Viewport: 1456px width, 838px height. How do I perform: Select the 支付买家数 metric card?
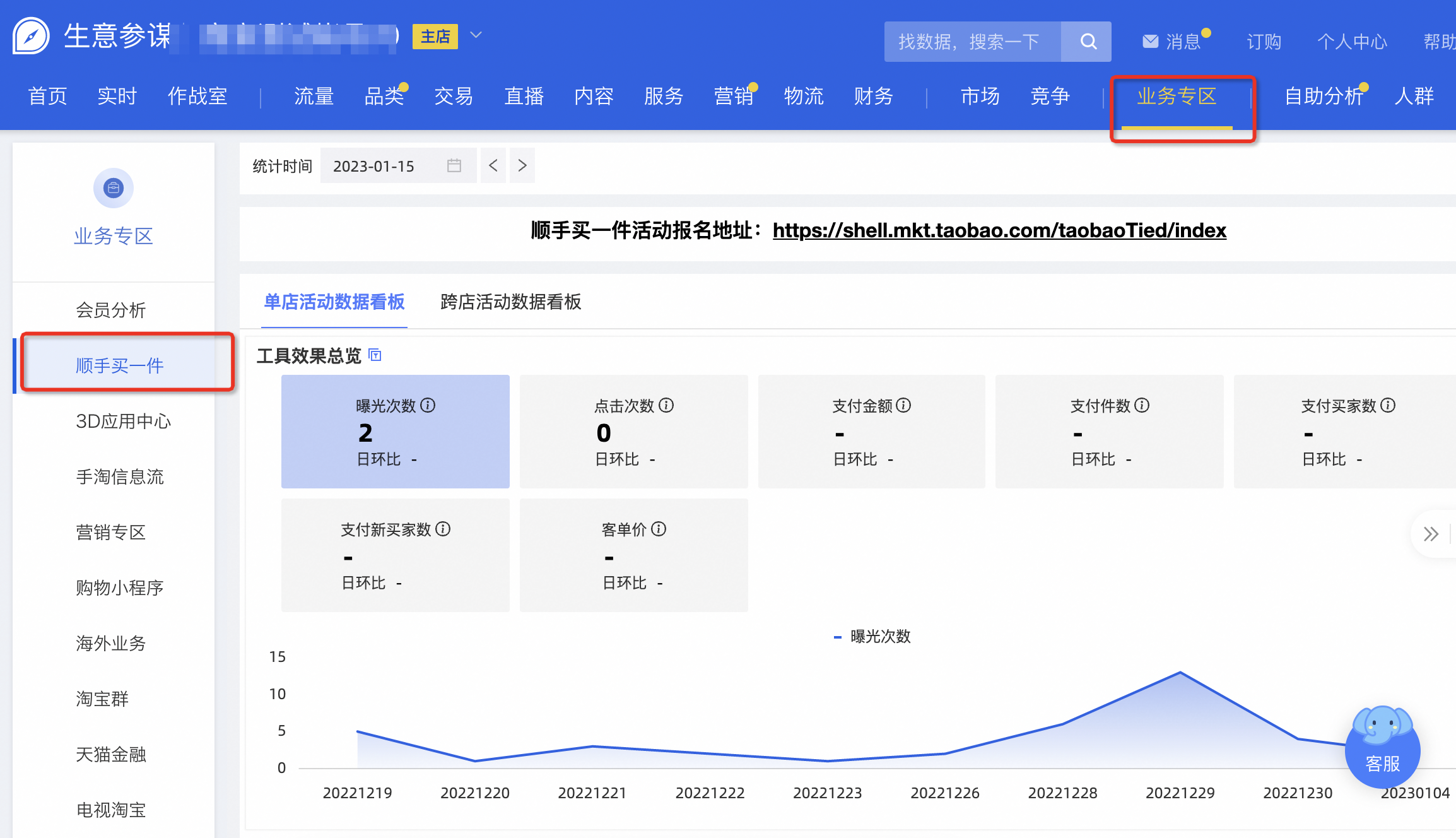point(1345,432)
